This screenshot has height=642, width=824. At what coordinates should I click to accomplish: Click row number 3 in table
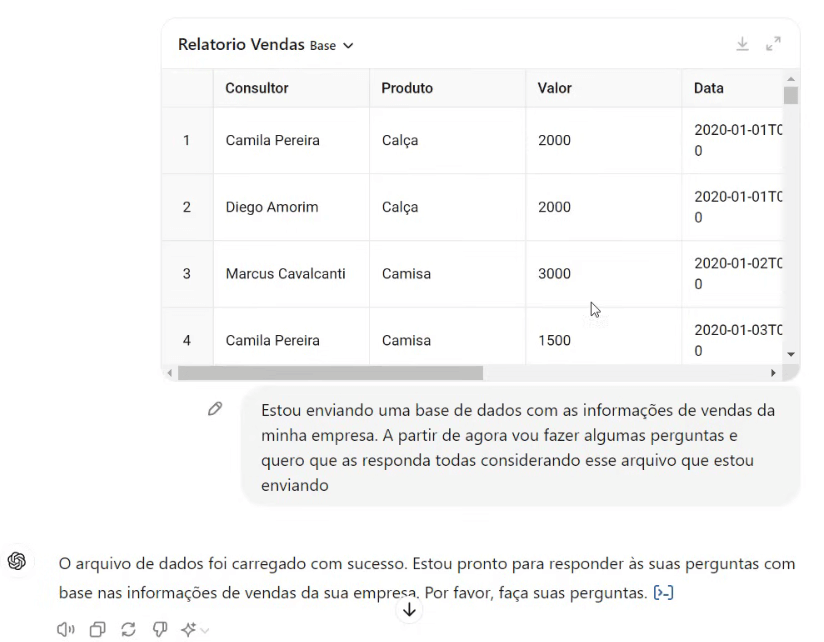click(187, 274)
